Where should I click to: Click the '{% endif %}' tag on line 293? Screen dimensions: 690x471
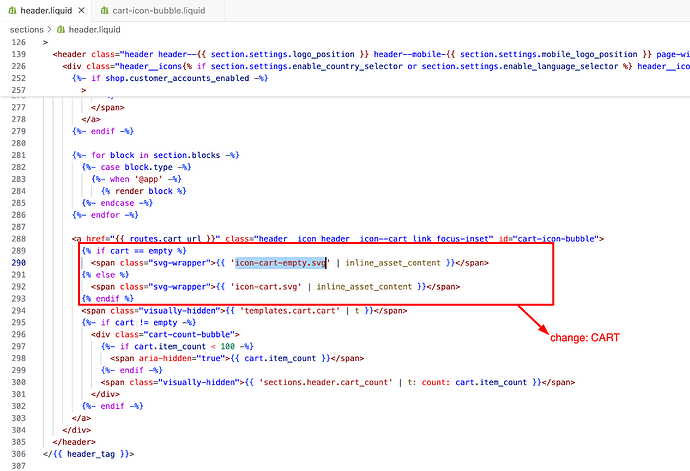pyautogui.click(x=107, y=298)
